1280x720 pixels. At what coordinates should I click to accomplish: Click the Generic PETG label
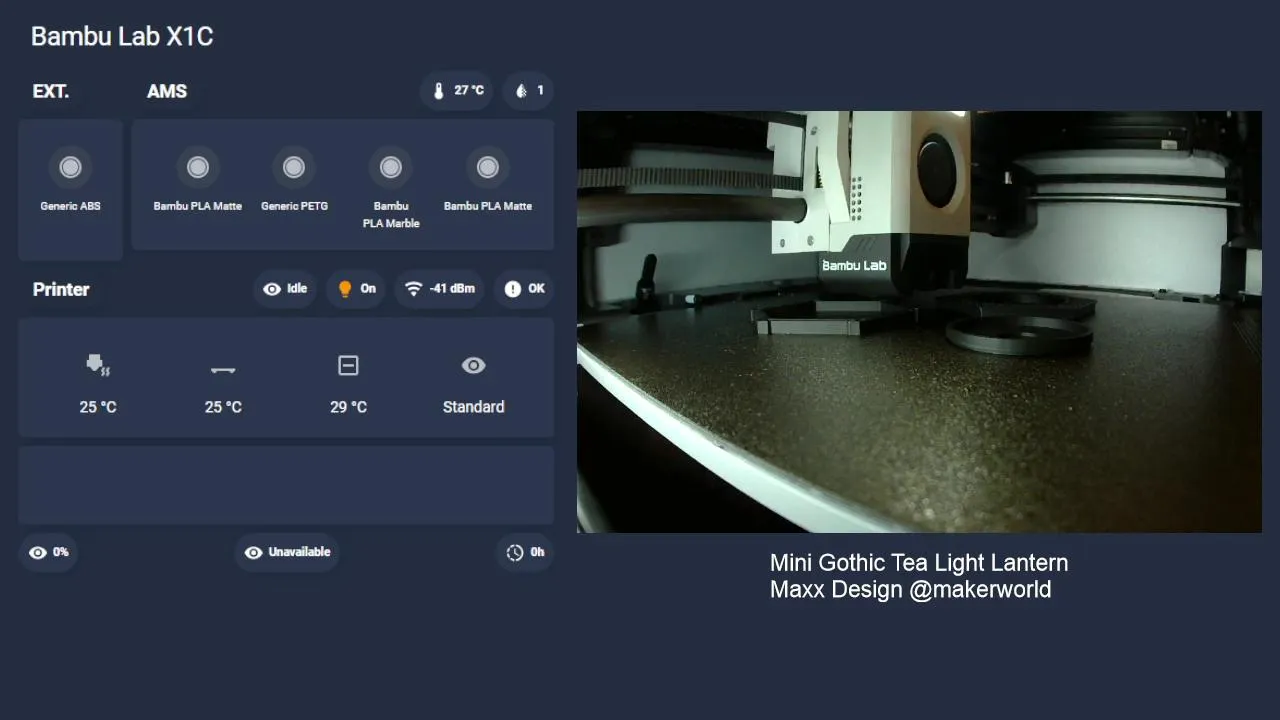[x=294, y=206]
